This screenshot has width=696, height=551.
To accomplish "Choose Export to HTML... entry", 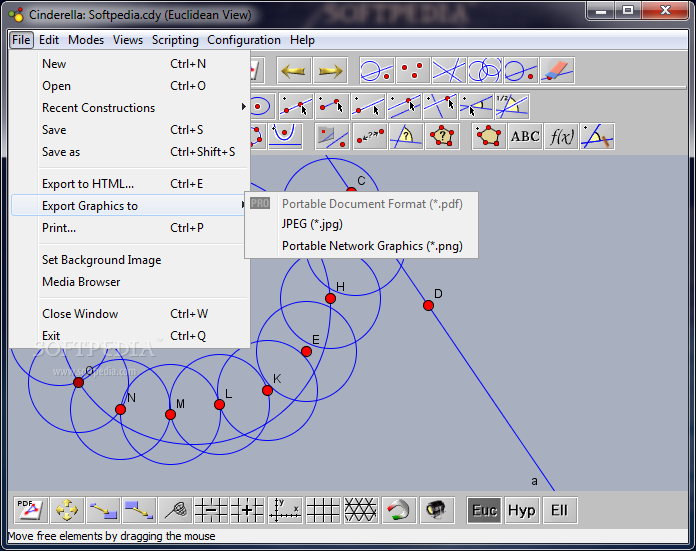I will click(130, 184).
